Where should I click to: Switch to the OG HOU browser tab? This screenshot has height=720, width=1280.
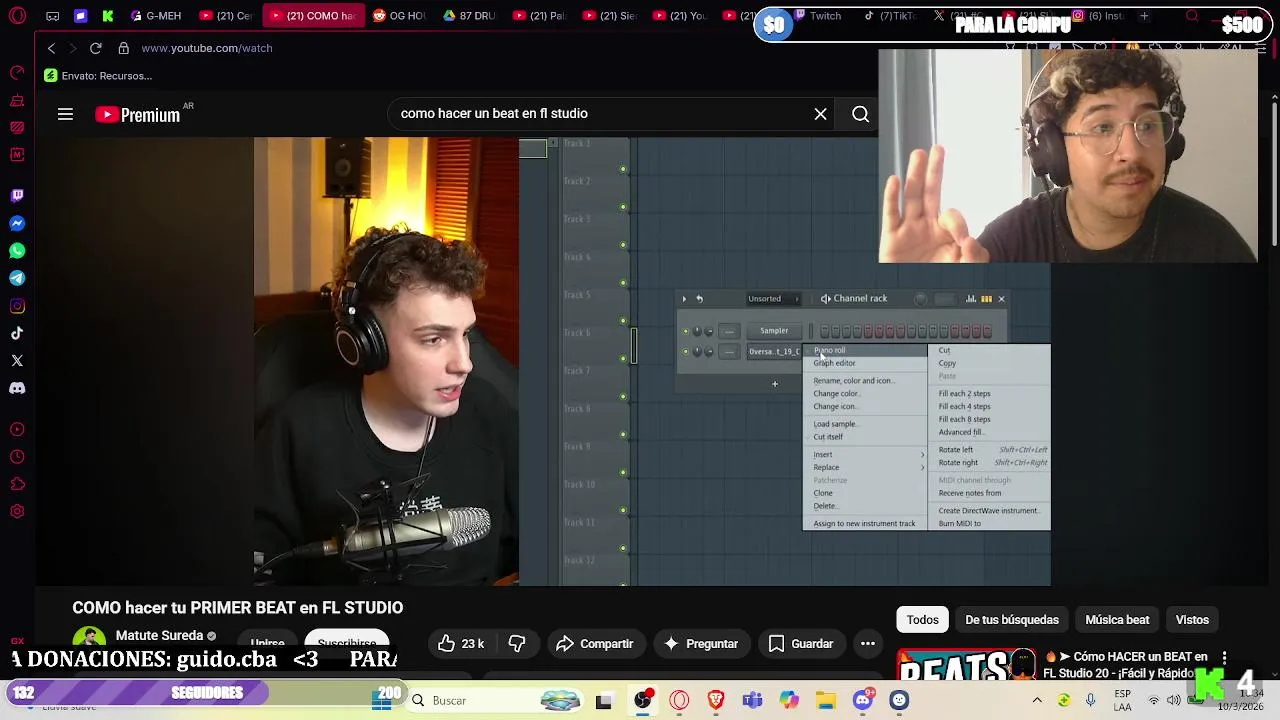click(400, 16)
